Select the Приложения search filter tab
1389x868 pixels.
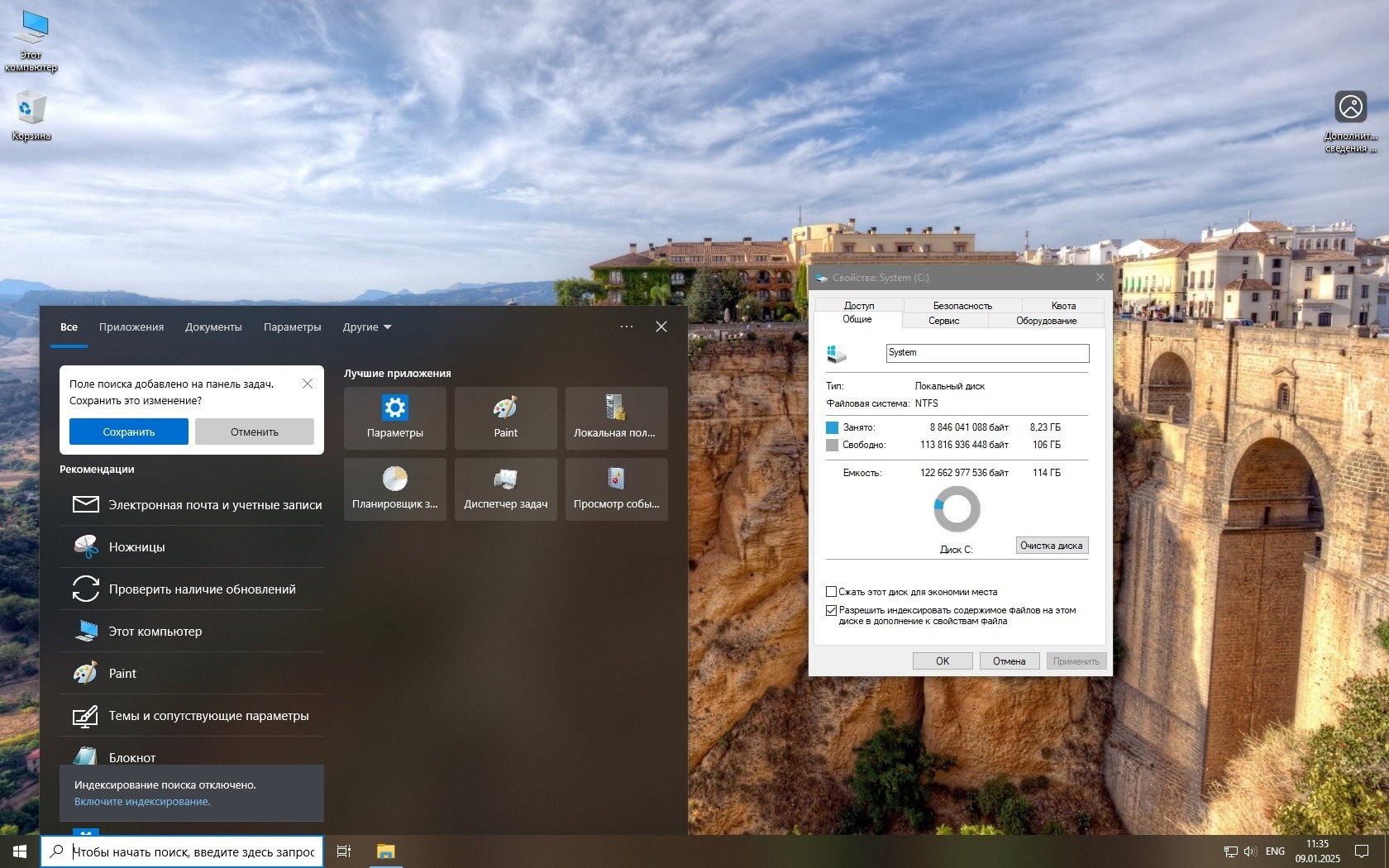(131, 327)
